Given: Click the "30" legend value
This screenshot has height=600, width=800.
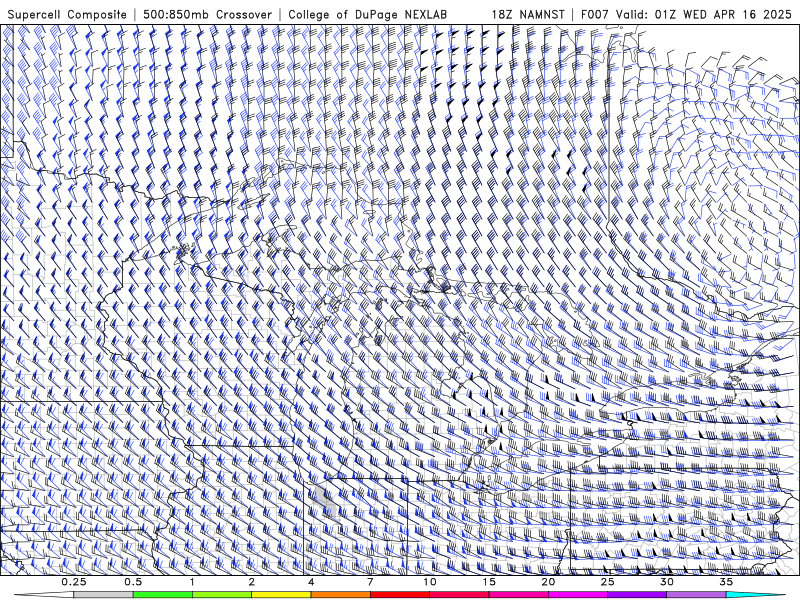Looking at the screenshot, I should point(667,582).
